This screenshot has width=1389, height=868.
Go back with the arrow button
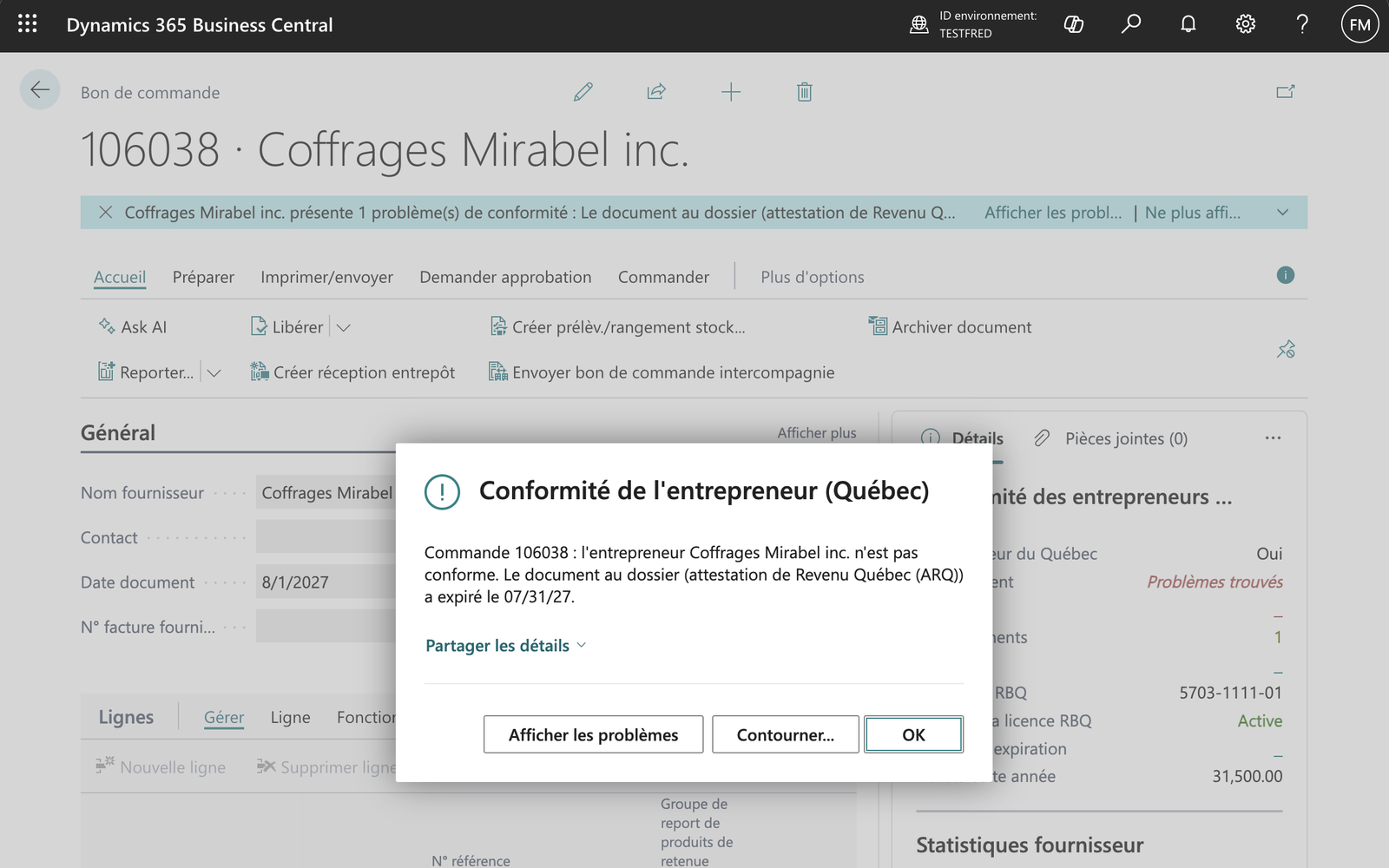click(x=40, y=89)
